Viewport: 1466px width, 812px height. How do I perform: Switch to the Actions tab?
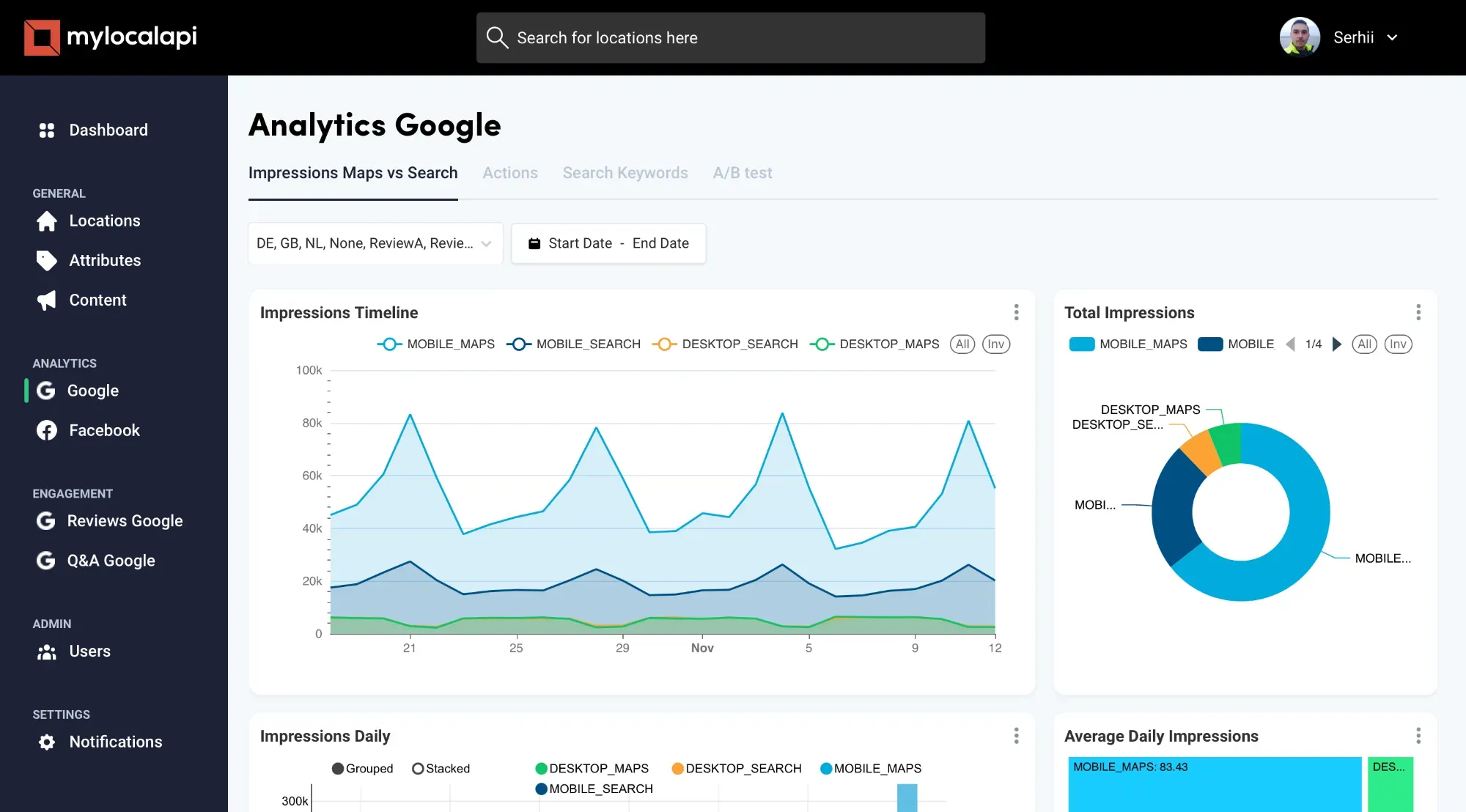510,173
